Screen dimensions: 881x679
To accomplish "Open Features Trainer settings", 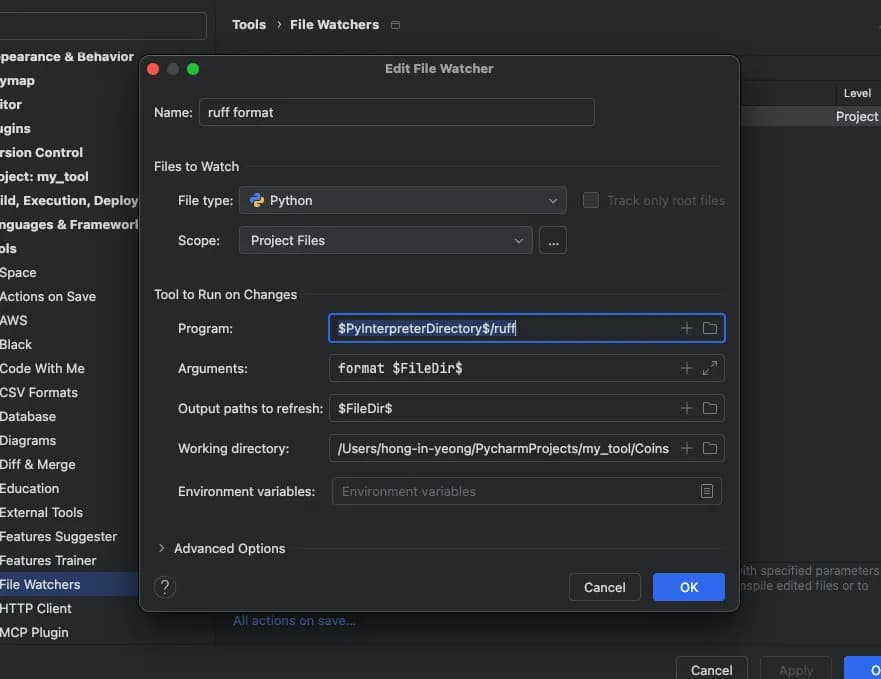I will [48, 560].
